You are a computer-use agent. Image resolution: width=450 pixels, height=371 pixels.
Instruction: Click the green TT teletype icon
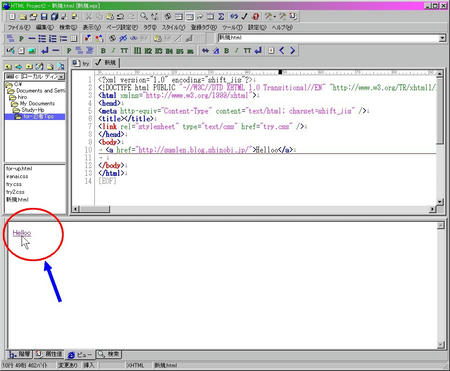click(x=124, y=51)
